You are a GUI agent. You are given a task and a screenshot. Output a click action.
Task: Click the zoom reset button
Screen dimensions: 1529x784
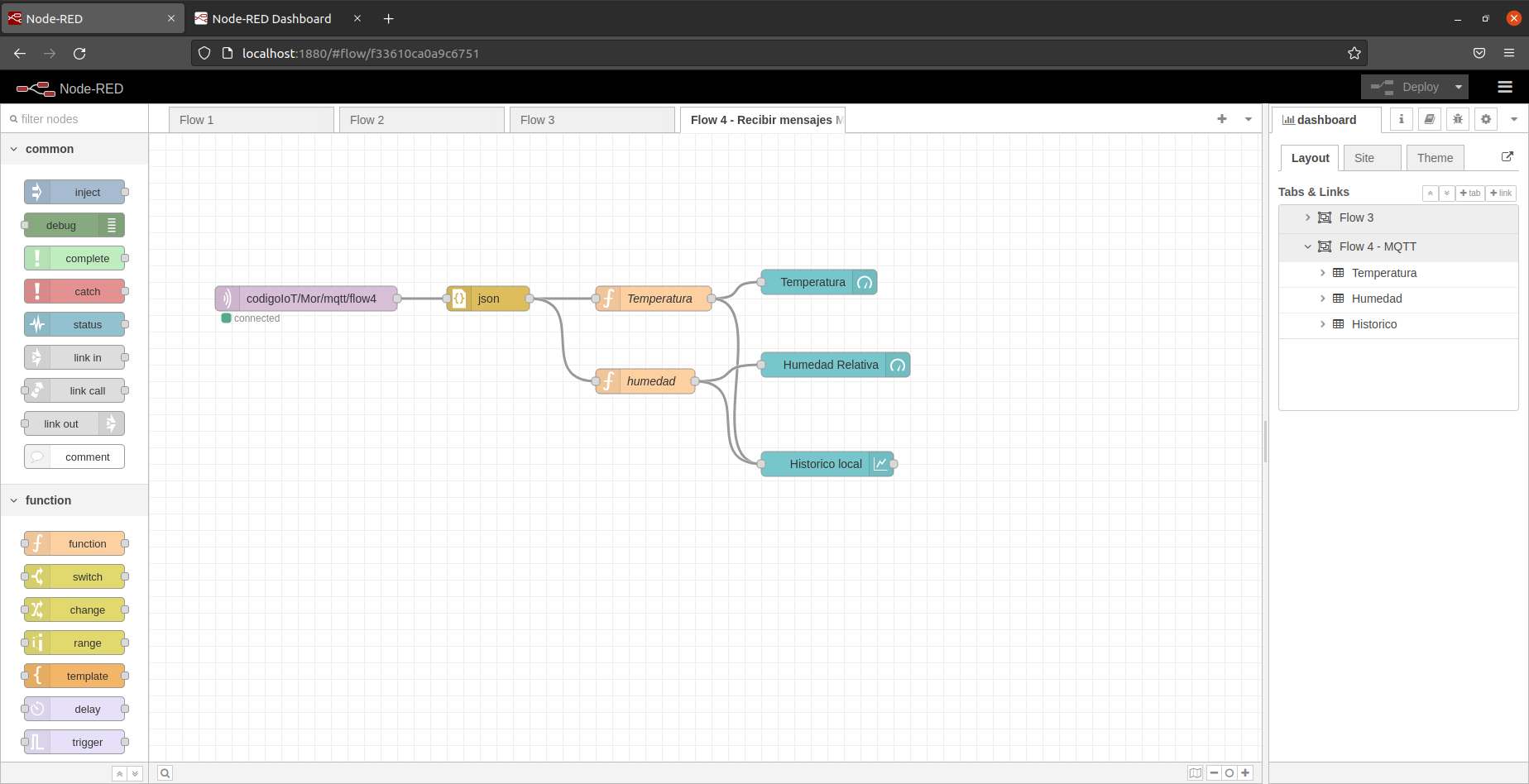tap(1229, 772)
